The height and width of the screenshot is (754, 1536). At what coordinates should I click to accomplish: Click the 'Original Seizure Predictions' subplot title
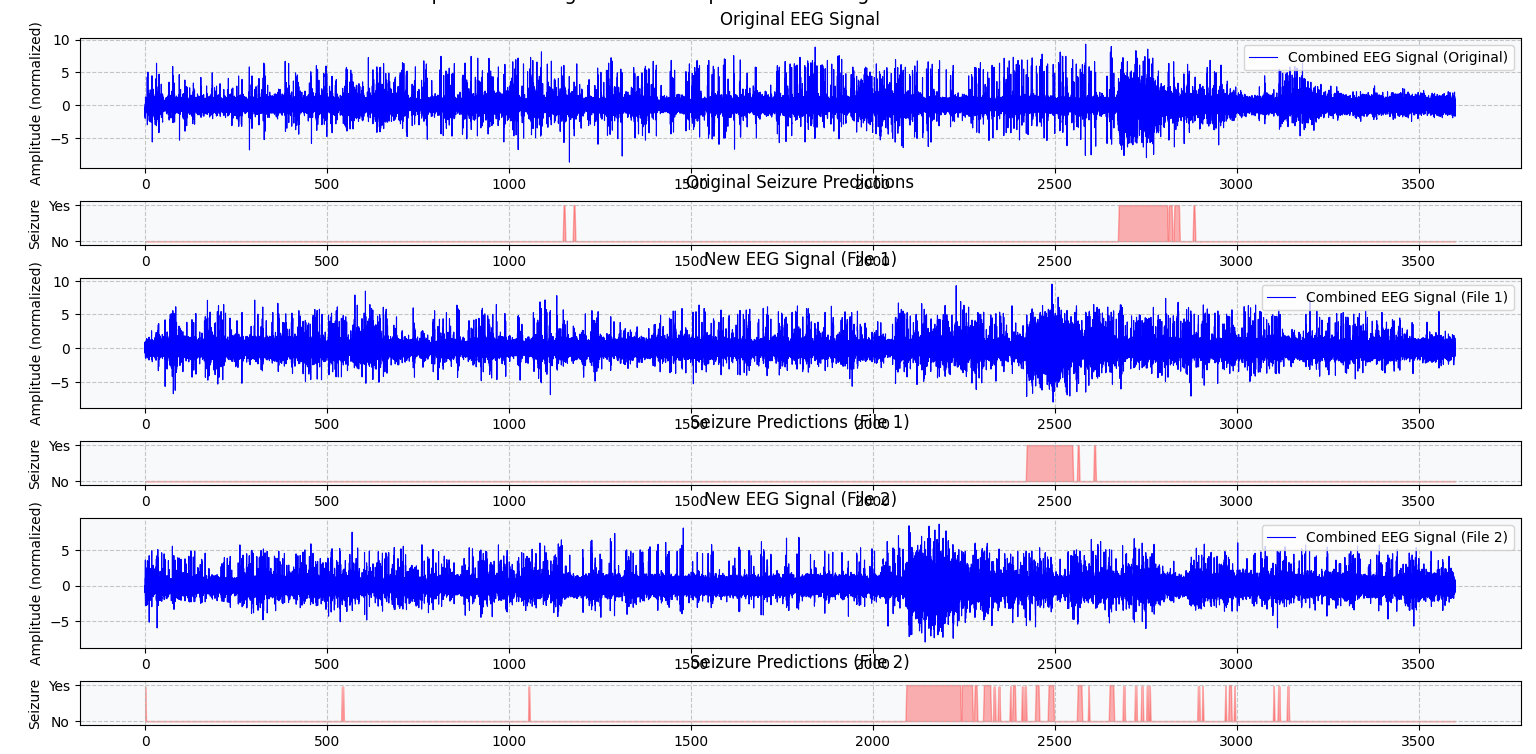(799, 182)
